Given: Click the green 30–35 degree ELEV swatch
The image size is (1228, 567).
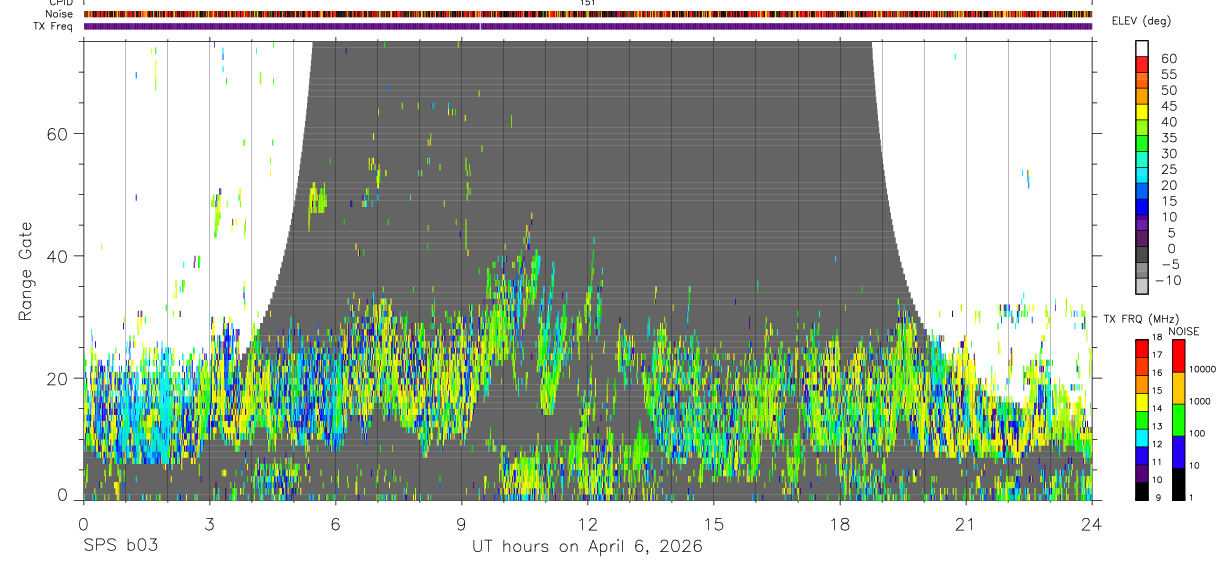Looking at the screenshot, I should (1142, 143).
